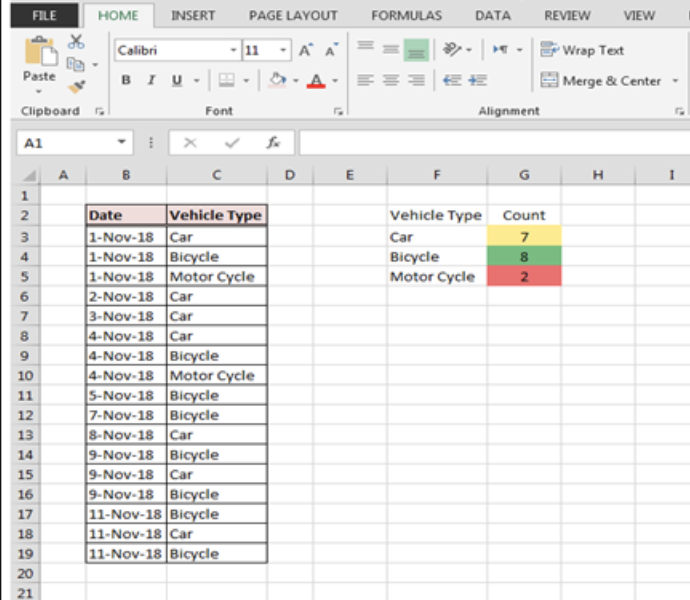Open the font size 11 dropdown
This screenshot has height=600, width=690.
(x=283, y=50)
